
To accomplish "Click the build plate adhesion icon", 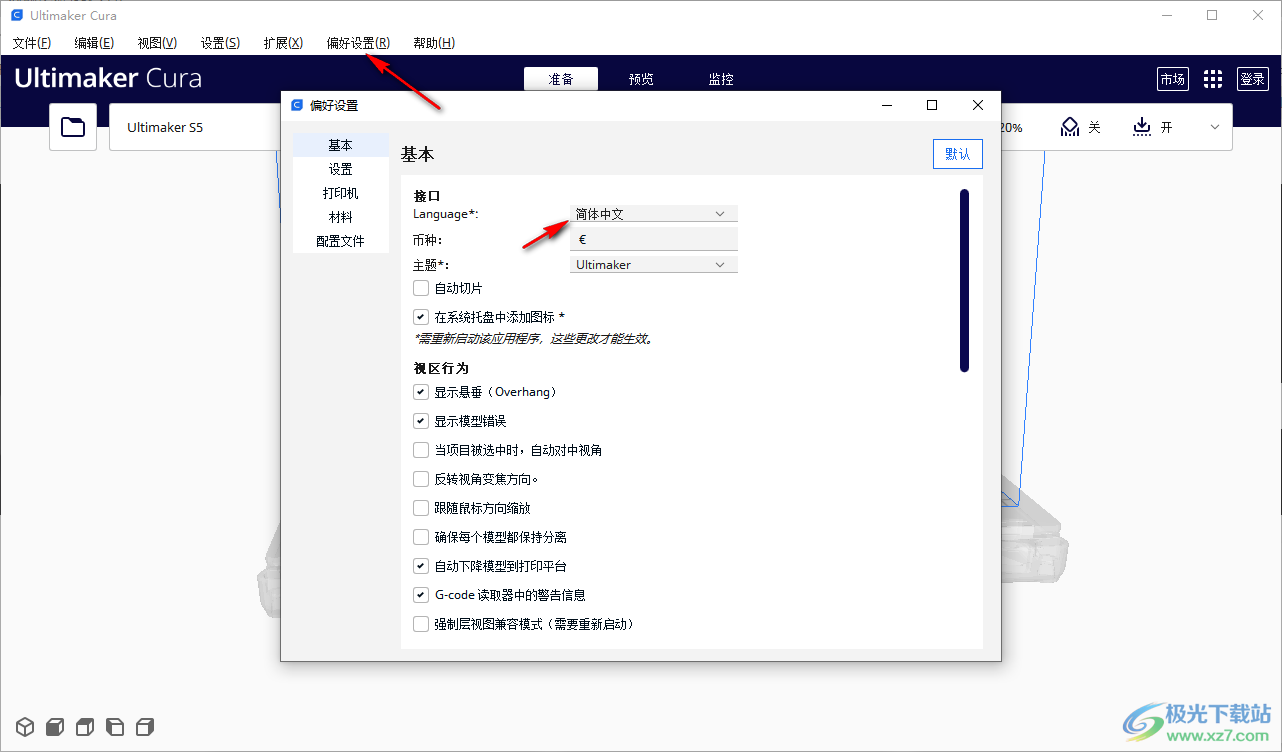I will pos(1142,127).
